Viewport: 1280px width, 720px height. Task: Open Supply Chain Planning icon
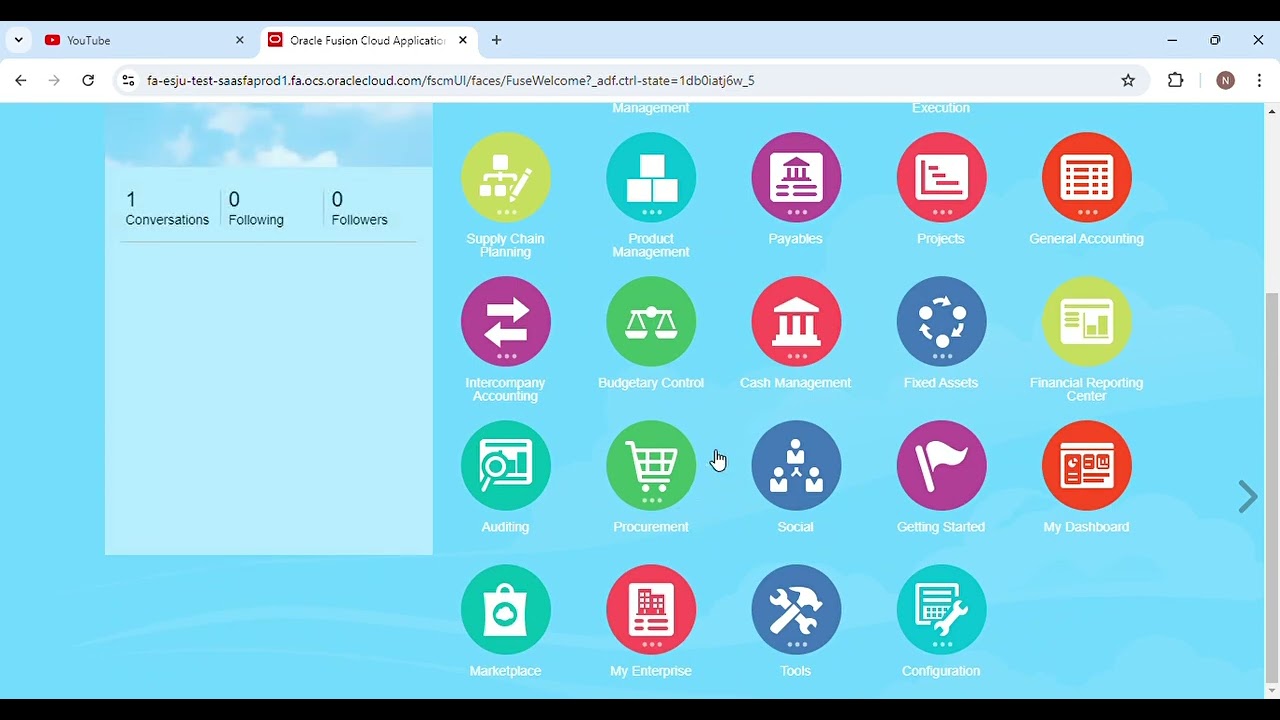(506, 177)
